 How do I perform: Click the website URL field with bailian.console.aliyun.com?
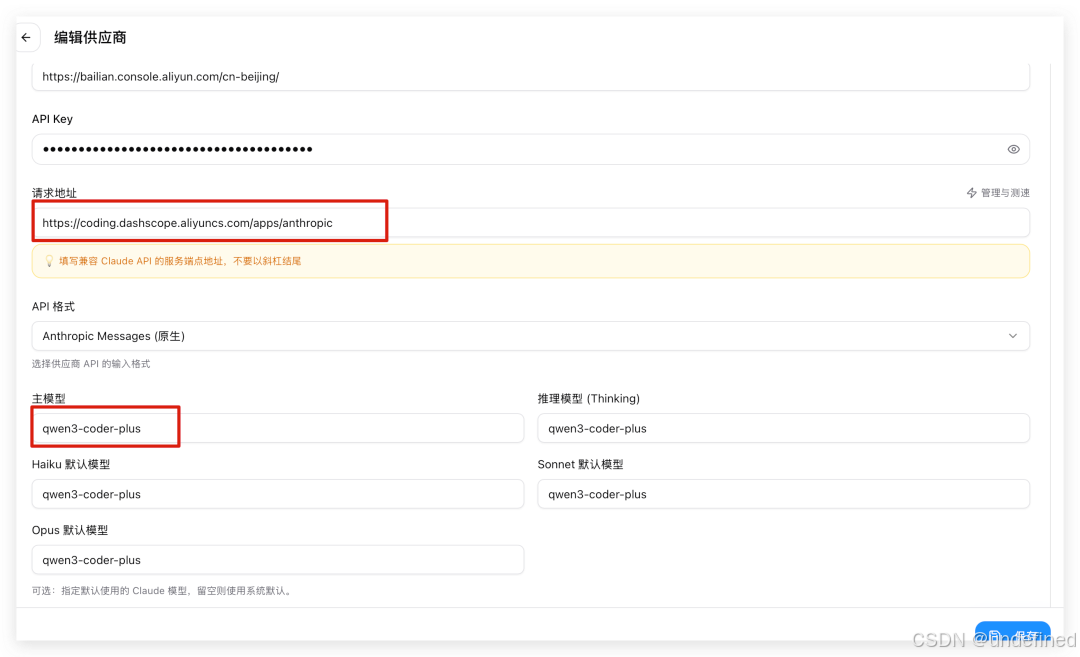(530, 76)
